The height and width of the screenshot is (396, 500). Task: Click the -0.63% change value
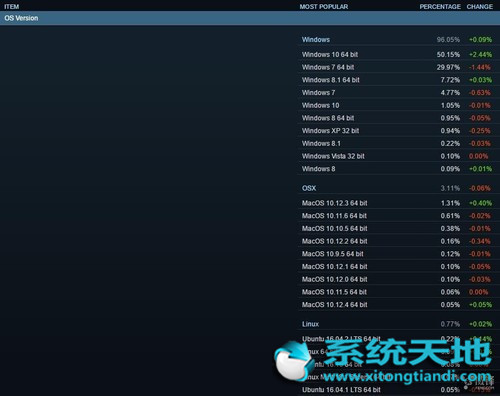480,92
